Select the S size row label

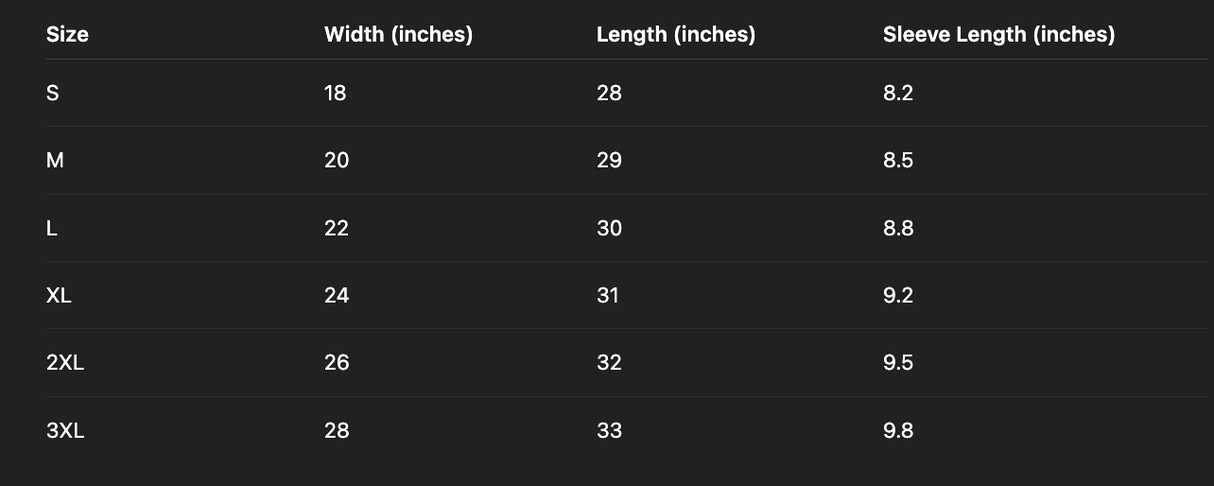click(52, 93)
